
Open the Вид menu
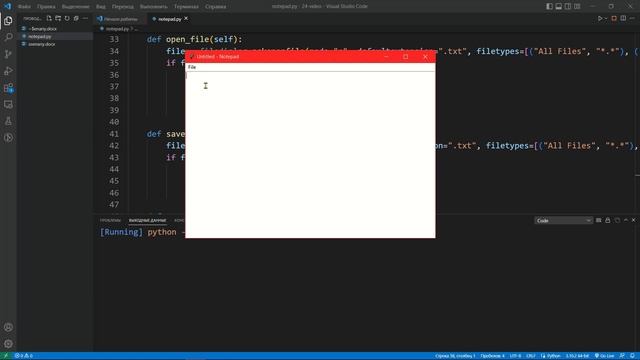101,7
